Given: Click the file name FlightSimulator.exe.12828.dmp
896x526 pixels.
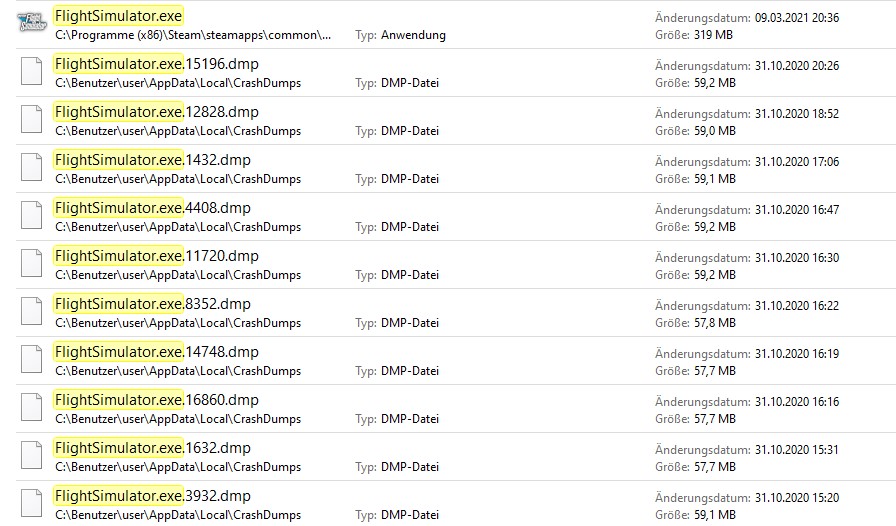Looking at the screenshot, I should [157, 112].
